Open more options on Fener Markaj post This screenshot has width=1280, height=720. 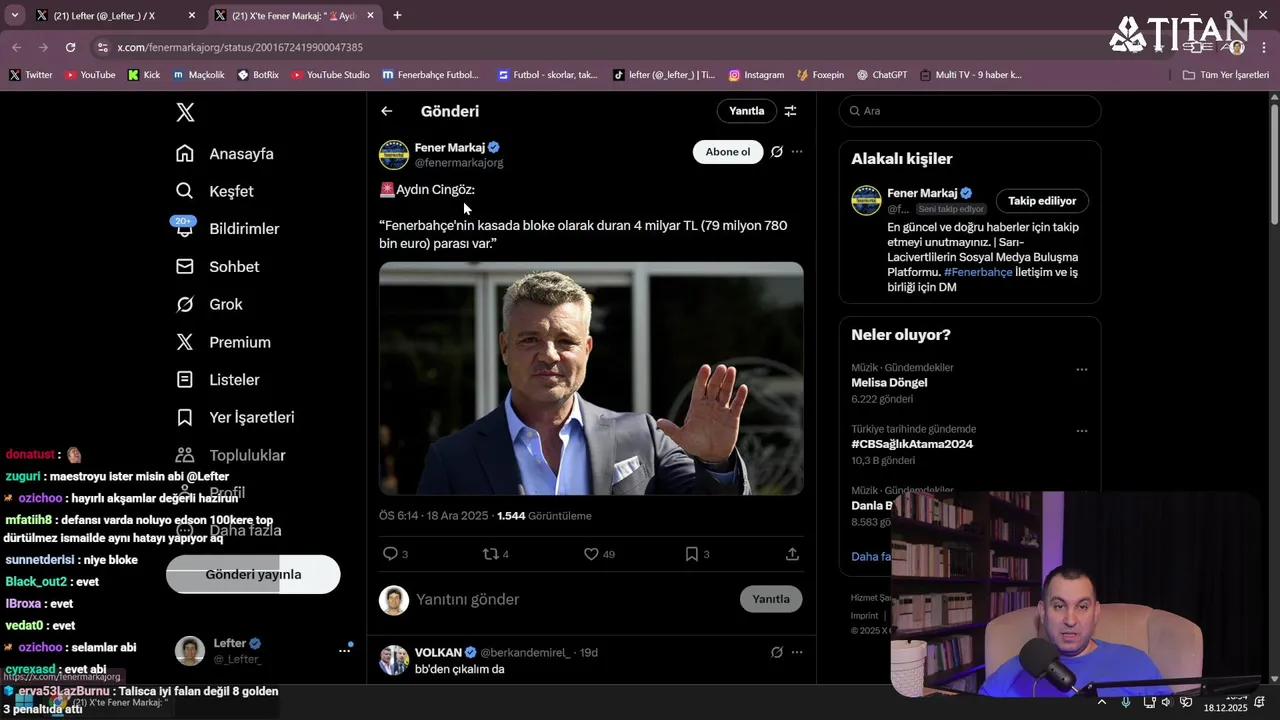(x=797, y=152)
